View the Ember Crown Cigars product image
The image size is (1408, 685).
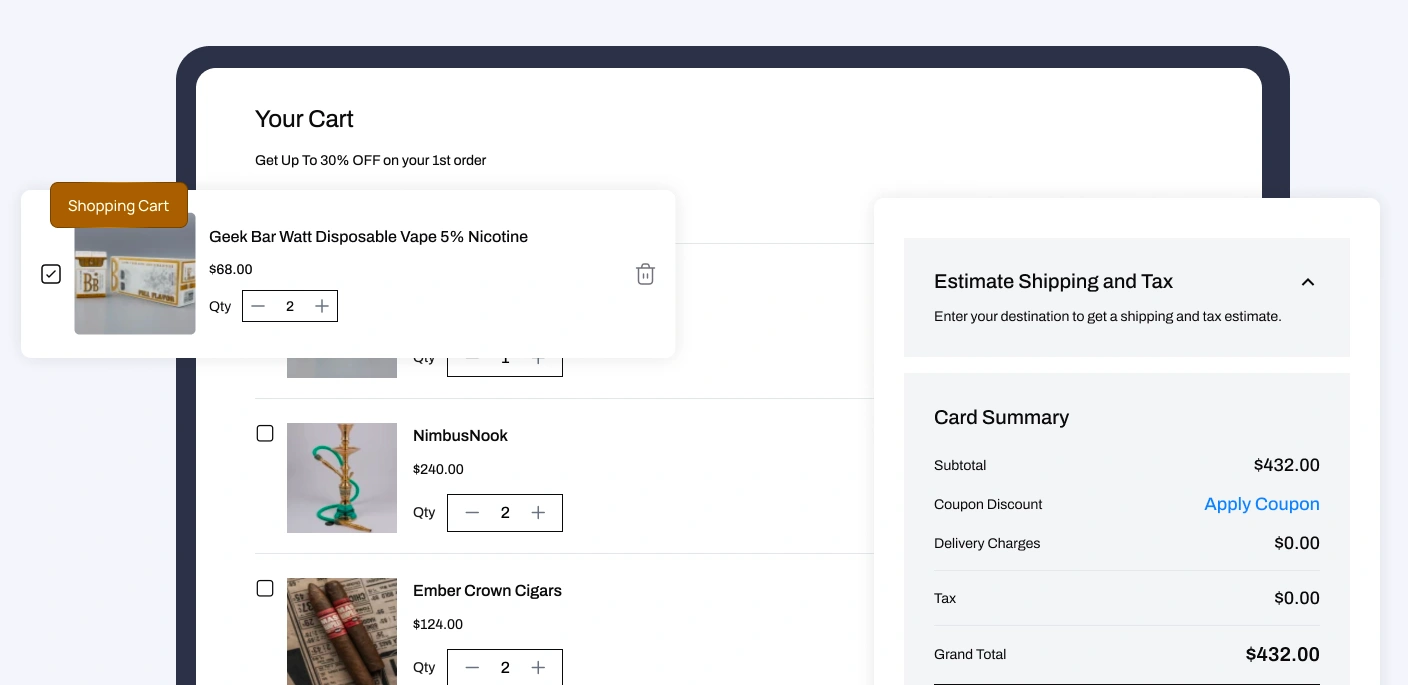click(342, 631)
